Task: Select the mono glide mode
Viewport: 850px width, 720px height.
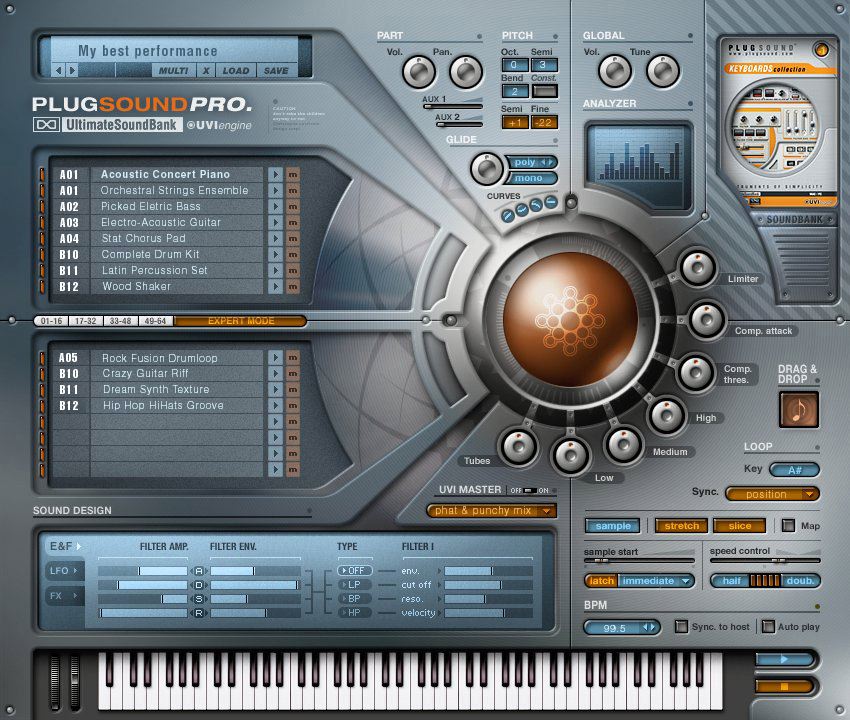Action: [x=530, y=178]
